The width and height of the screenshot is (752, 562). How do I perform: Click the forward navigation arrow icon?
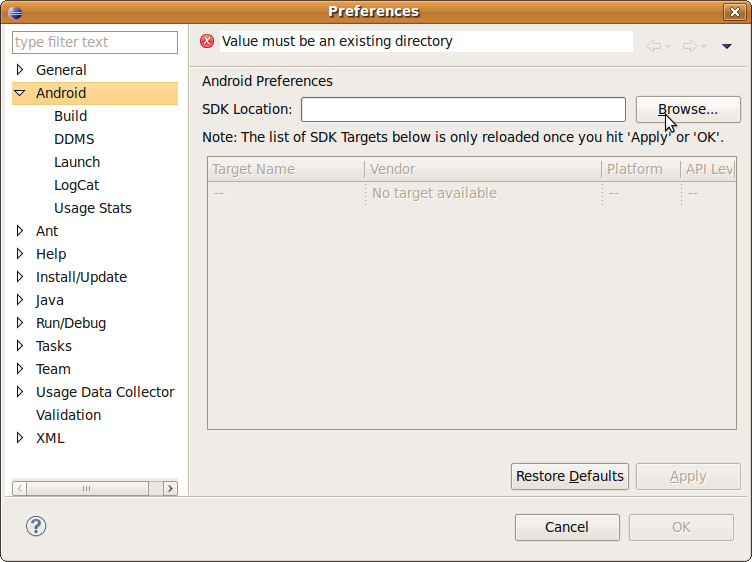(690, 46)
